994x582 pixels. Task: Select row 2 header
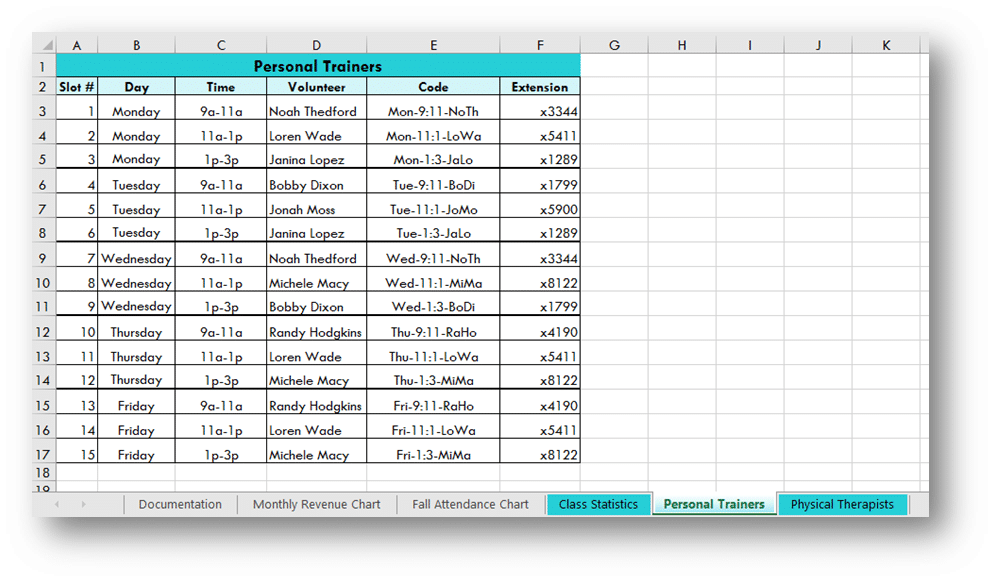click(x=42, y=87)
